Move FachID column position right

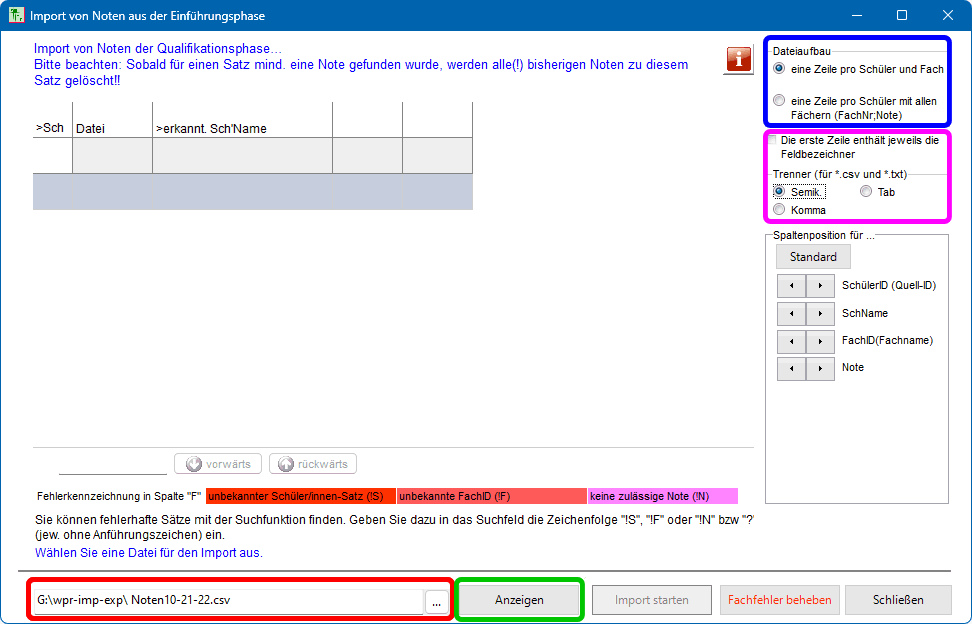click(x=820, y=341)
